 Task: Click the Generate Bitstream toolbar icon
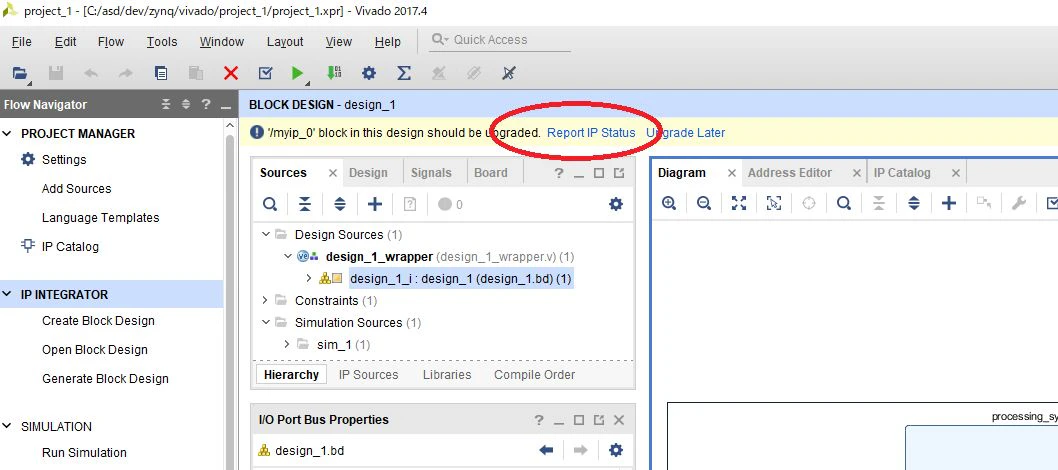pyautogui.click(x=334, y=73)
